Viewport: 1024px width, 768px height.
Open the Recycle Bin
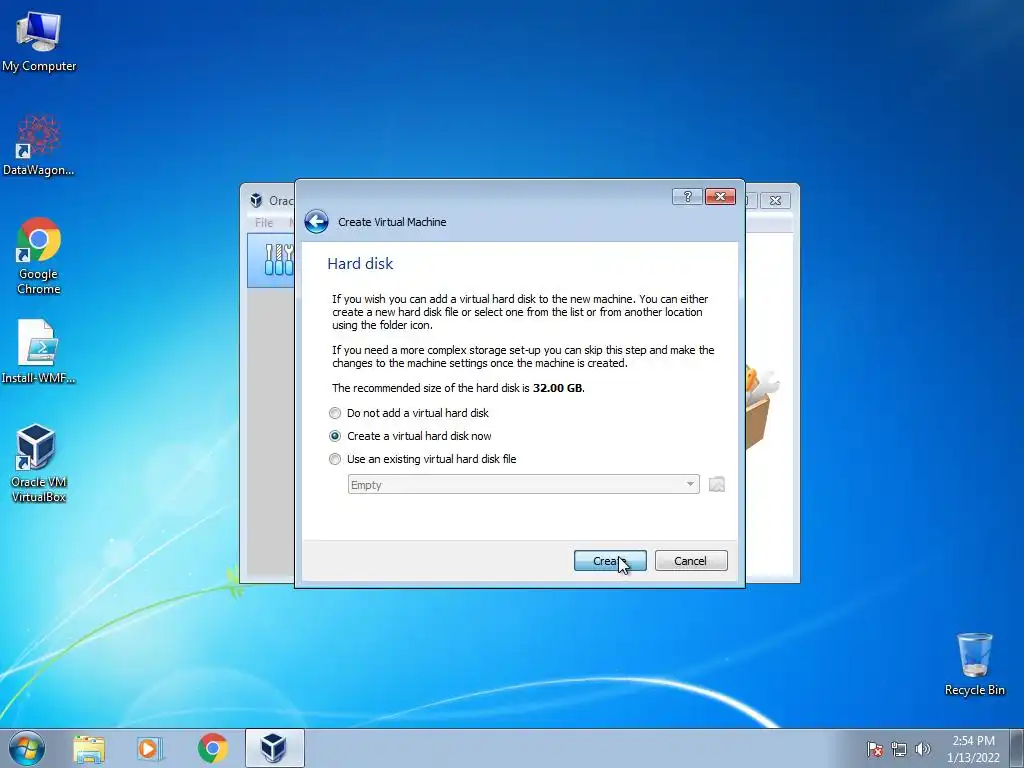point(974,664)
